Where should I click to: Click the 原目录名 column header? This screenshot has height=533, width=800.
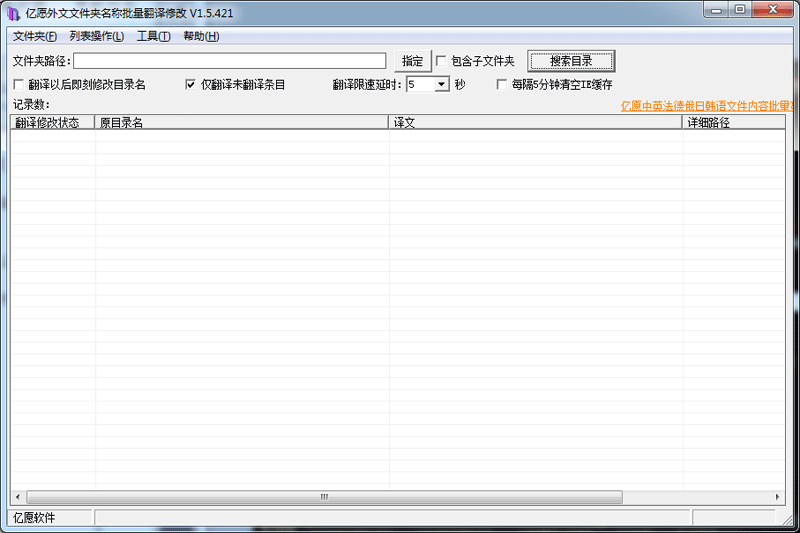pos(241,123)
